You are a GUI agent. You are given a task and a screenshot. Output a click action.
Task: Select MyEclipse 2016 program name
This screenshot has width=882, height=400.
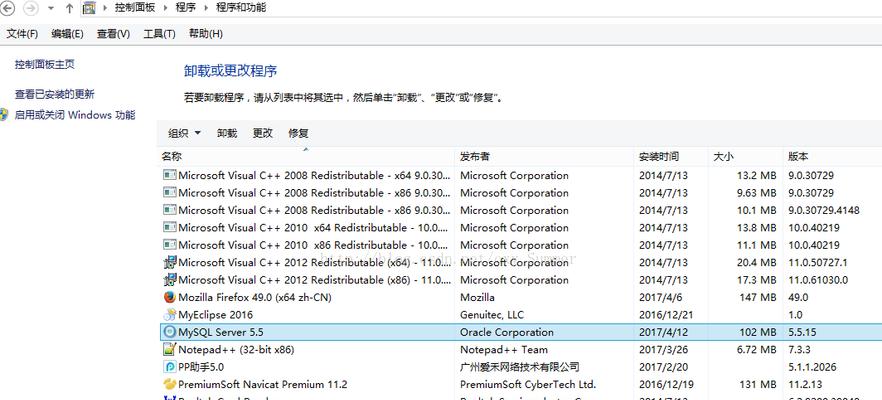click(x=215, y=314)
